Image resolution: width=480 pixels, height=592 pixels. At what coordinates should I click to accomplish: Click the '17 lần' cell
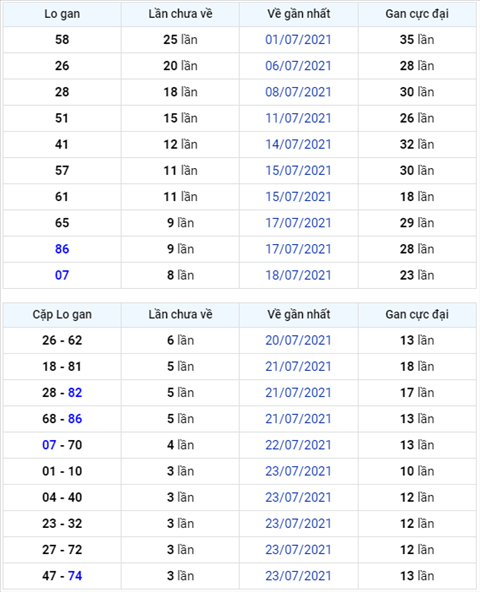tap(417, 393)
